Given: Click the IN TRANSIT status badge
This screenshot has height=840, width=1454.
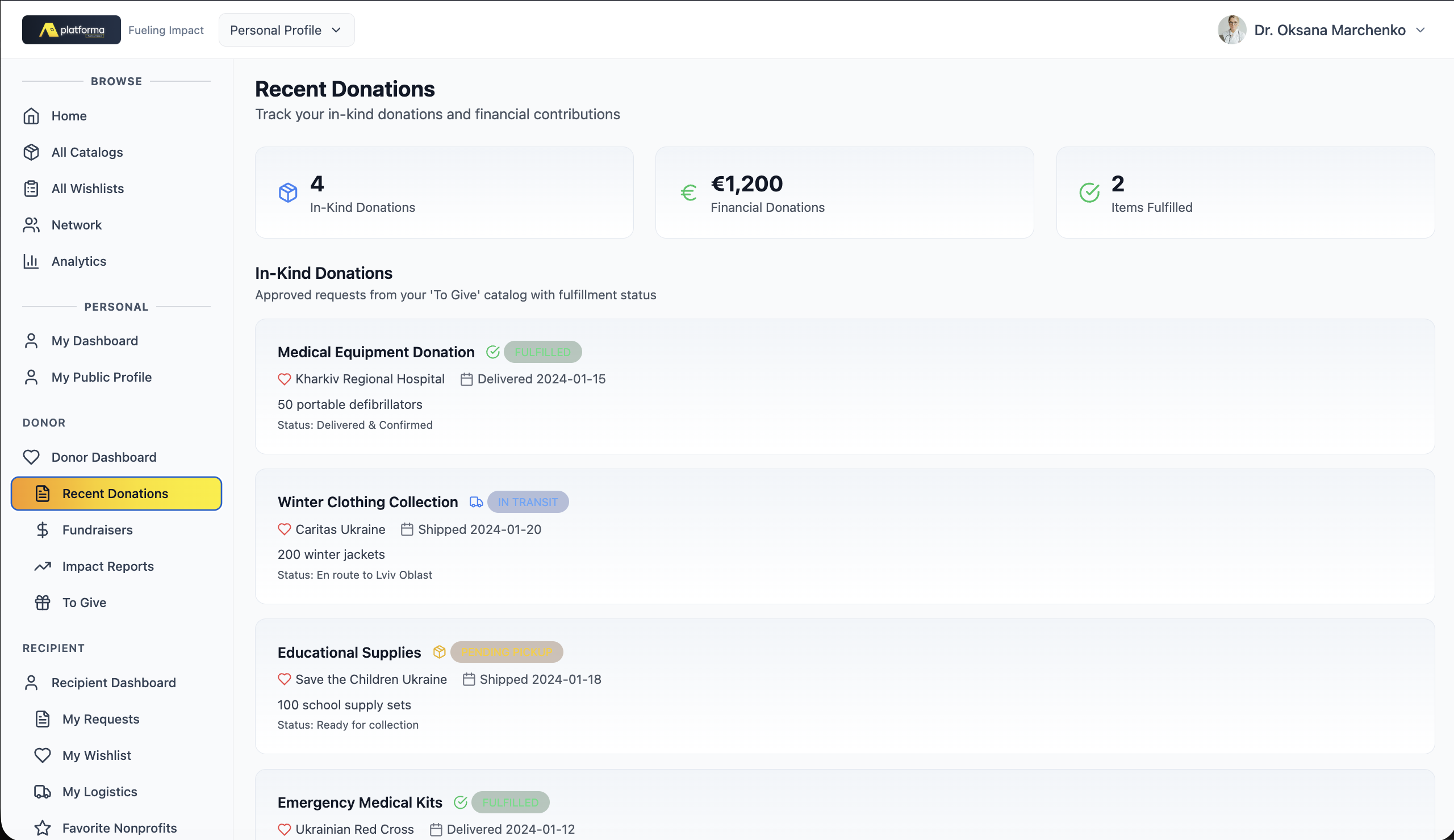Looking at the screenshot, I should (x=527, y=503).
